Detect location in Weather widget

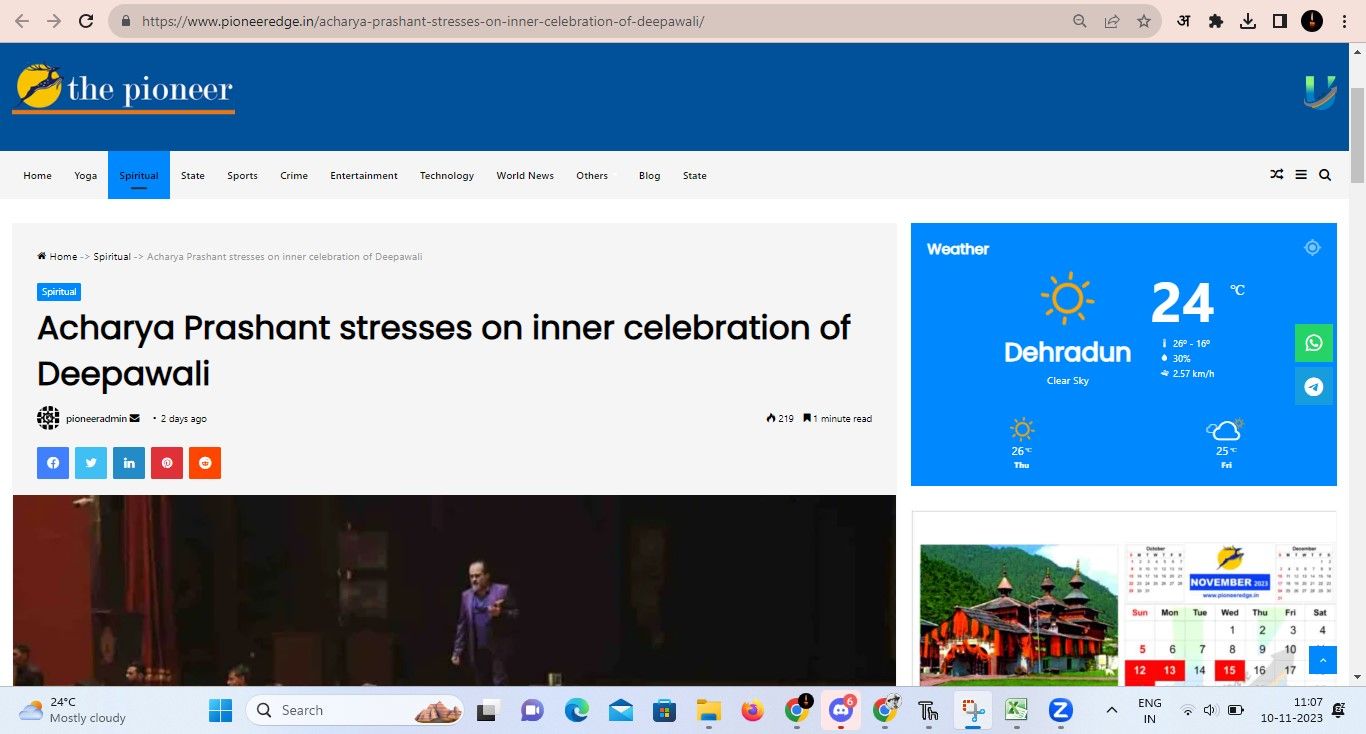point(1312,248)
